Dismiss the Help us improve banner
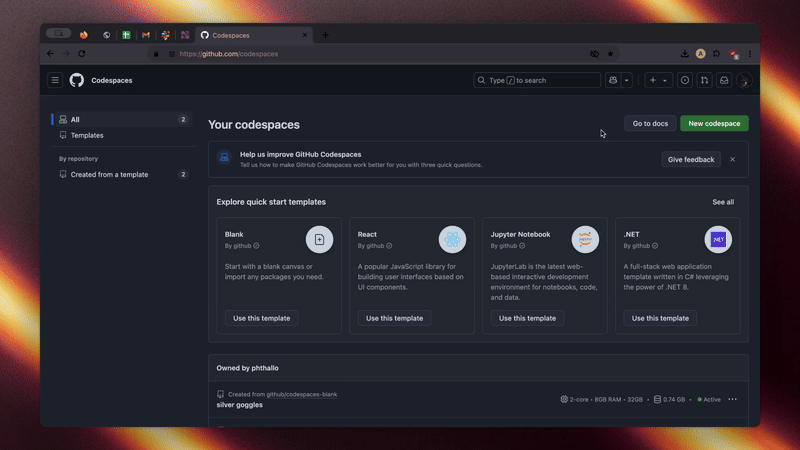Image resolution: width=800 pixels, height=450 pixels. click(x=732, y=159)
